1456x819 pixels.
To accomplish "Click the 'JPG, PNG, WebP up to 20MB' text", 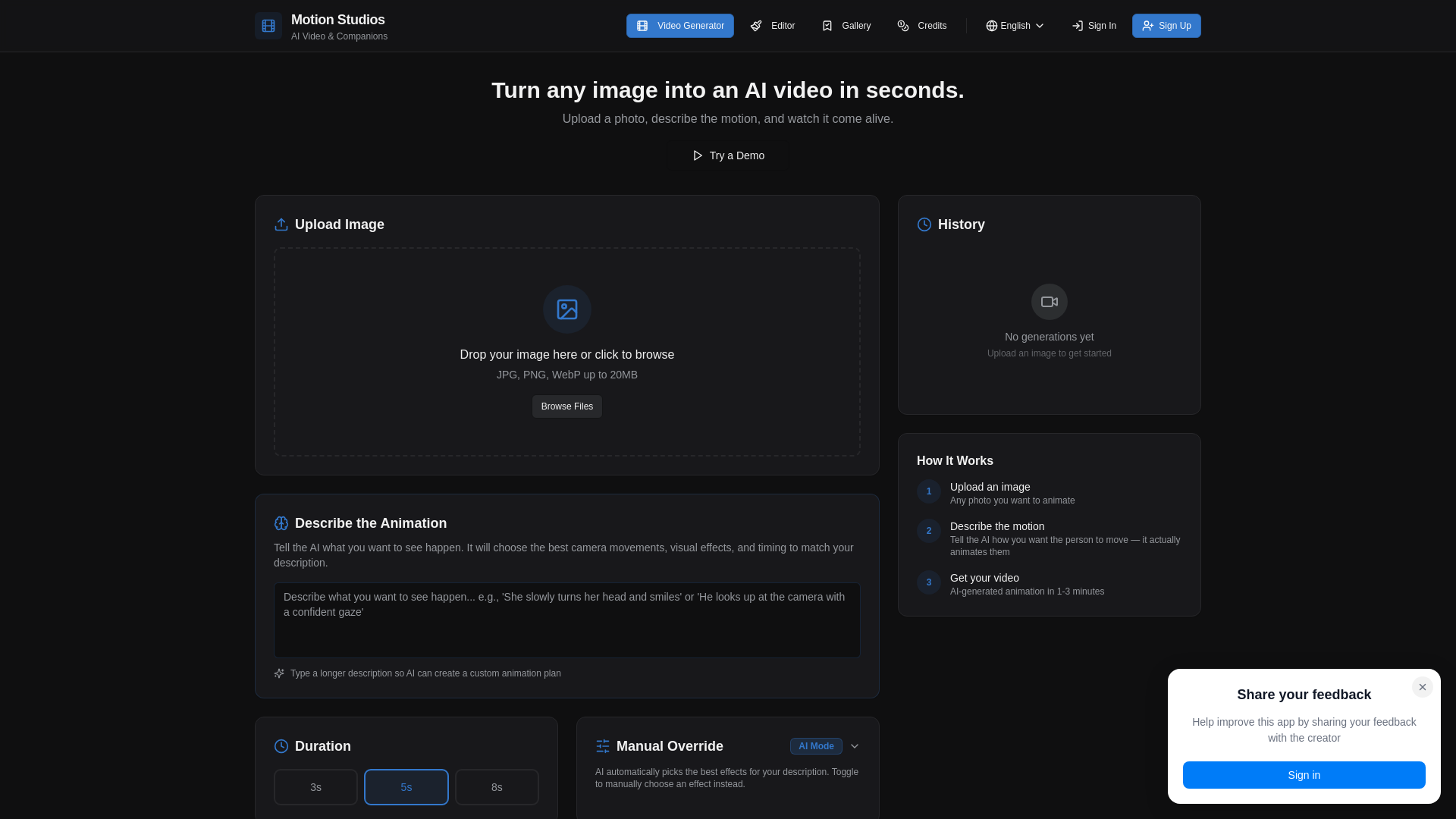I will click(x=567, y=375).
